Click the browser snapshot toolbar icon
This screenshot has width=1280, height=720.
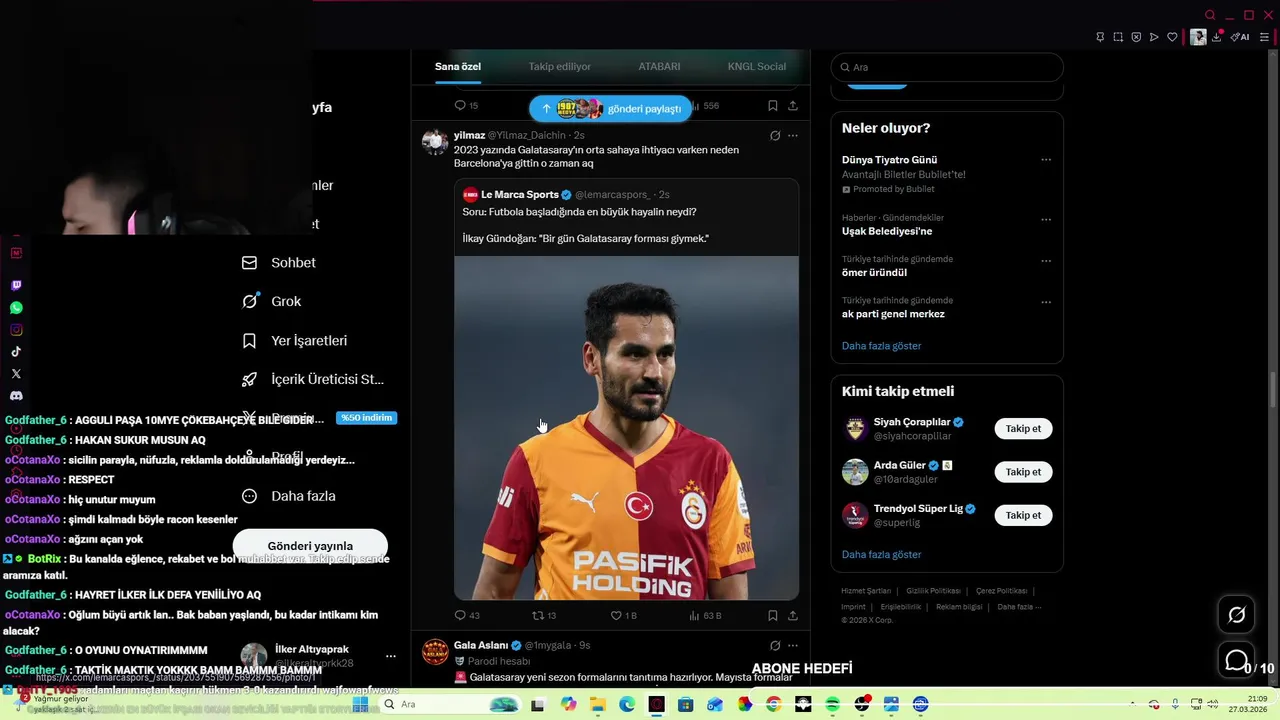(x=1118, y=37)
